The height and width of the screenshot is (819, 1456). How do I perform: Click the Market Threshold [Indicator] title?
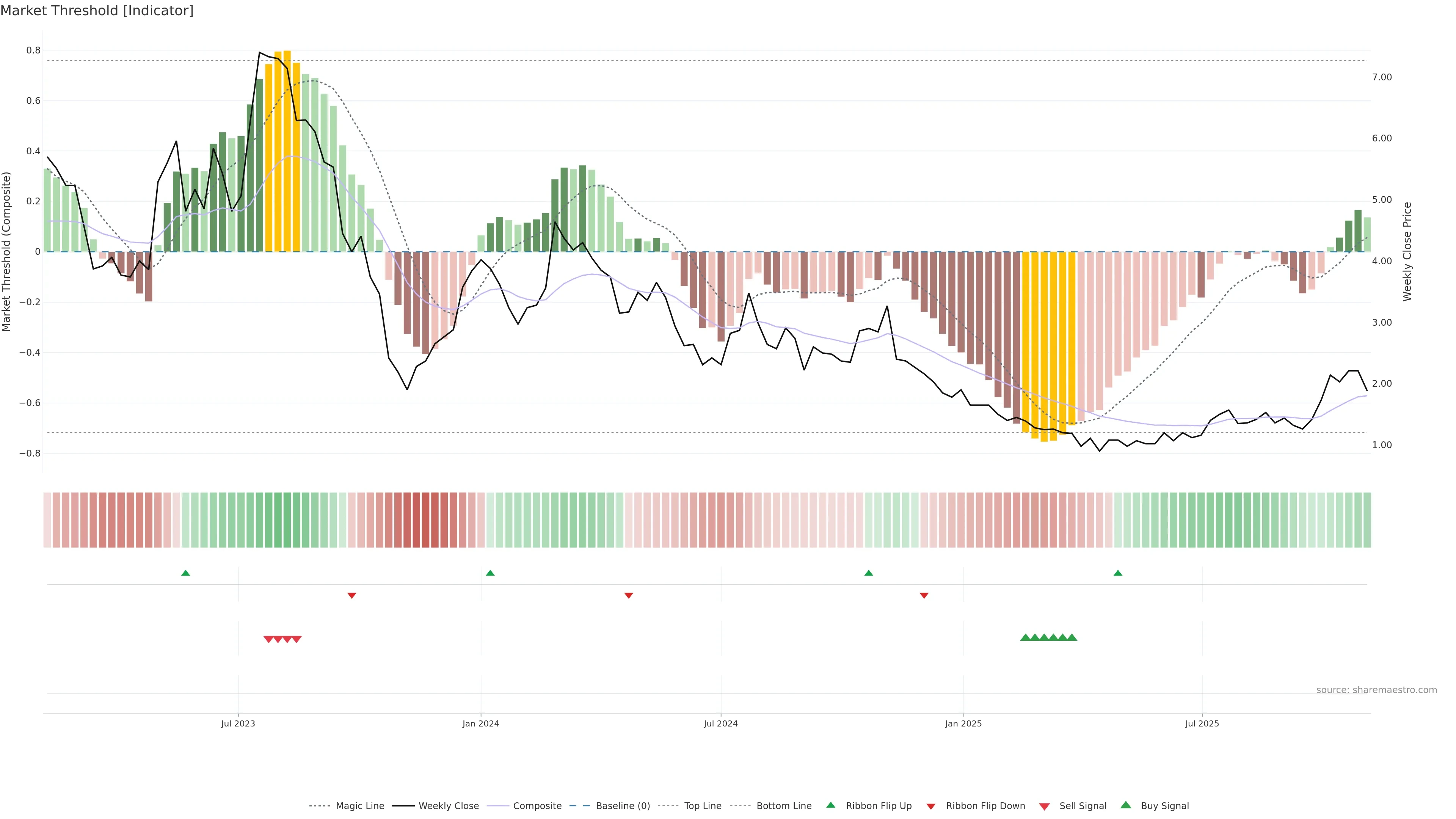coord(97,10)
